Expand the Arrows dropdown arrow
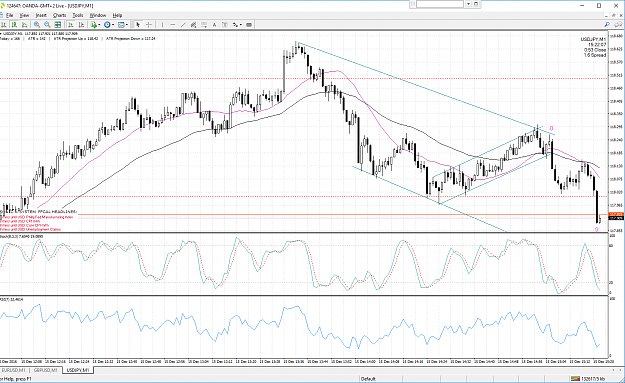 [241, 25]
